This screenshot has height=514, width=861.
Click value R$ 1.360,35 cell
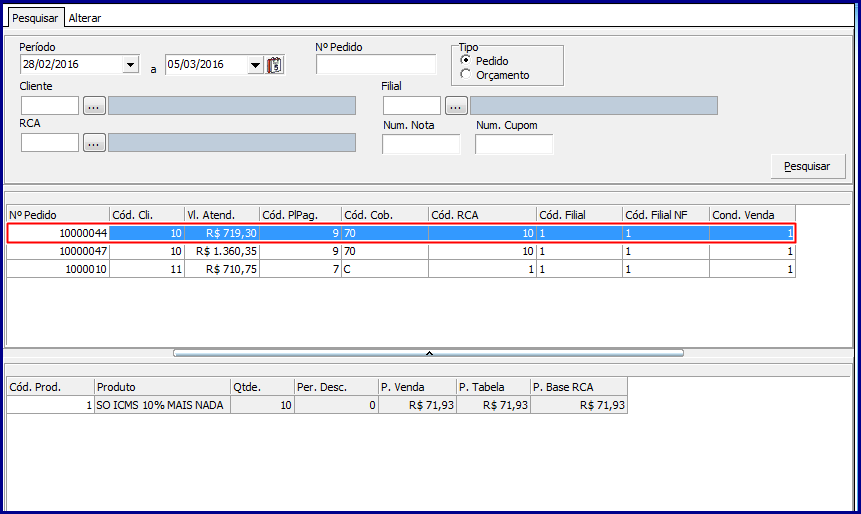pos(222,251)
